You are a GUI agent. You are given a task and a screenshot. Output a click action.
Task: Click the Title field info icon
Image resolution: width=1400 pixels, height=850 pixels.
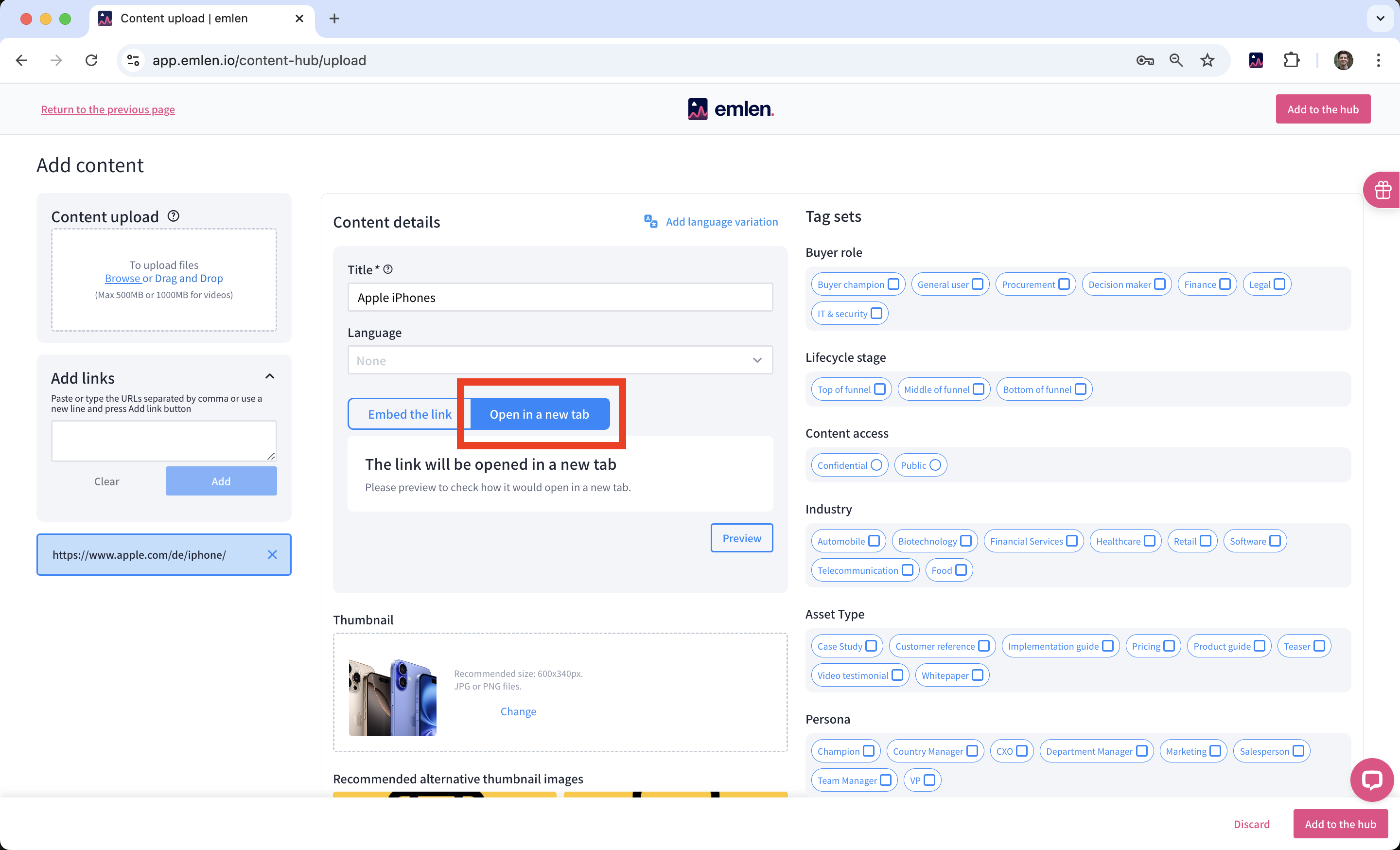(388, 269)
